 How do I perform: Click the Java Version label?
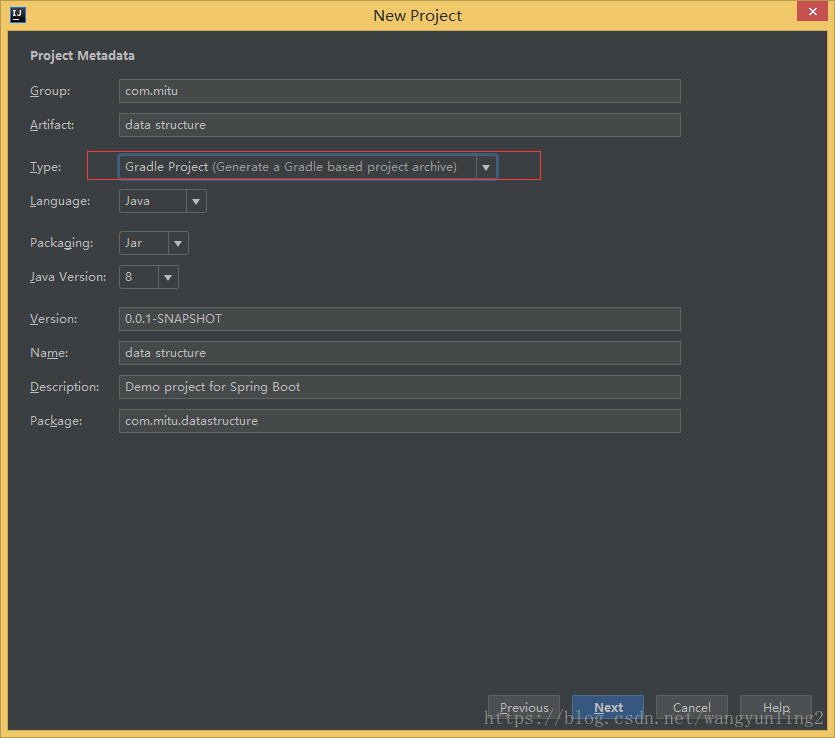[68, 277]
